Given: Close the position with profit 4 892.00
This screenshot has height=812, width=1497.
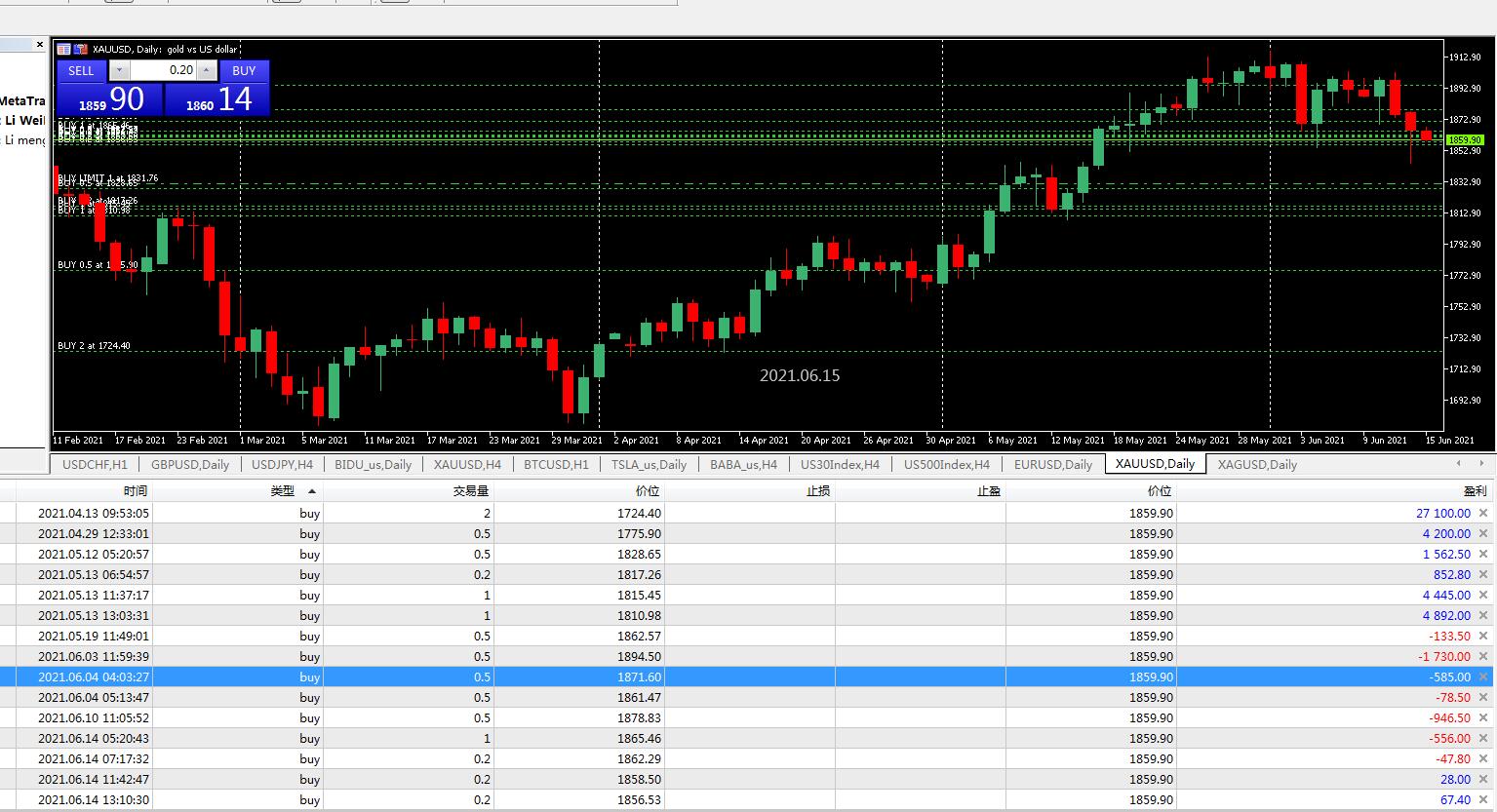Looking at the screenshot, I should (1483, 615).
